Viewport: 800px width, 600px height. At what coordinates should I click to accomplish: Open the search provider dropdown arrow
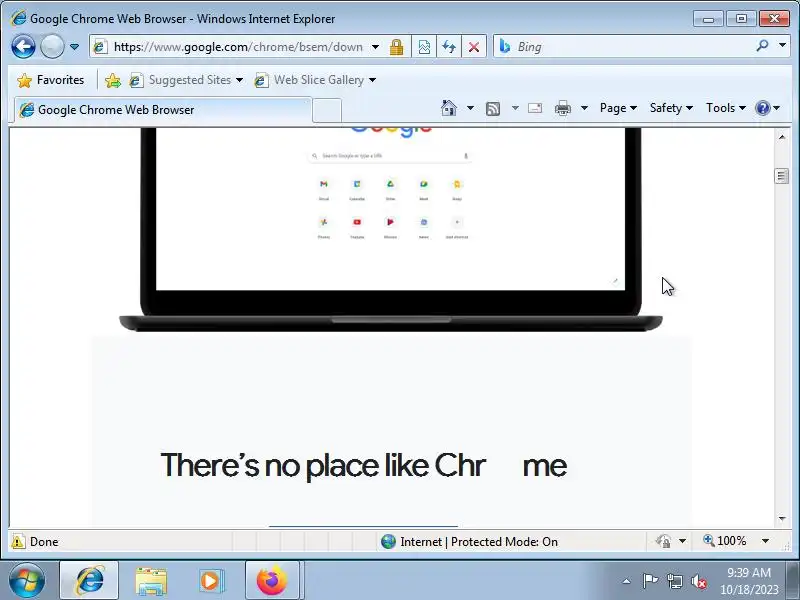[x=782, y=45]
